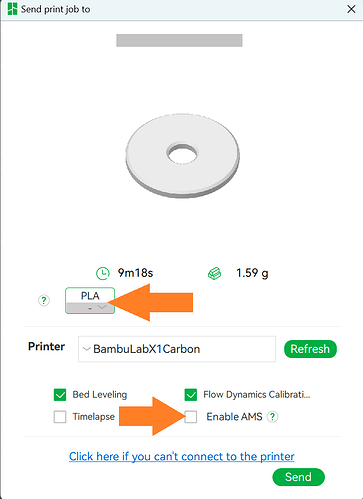The image size is (363, 499).
Task: Open the Enable AMS help icon
Action: click(x=272, y=417)
